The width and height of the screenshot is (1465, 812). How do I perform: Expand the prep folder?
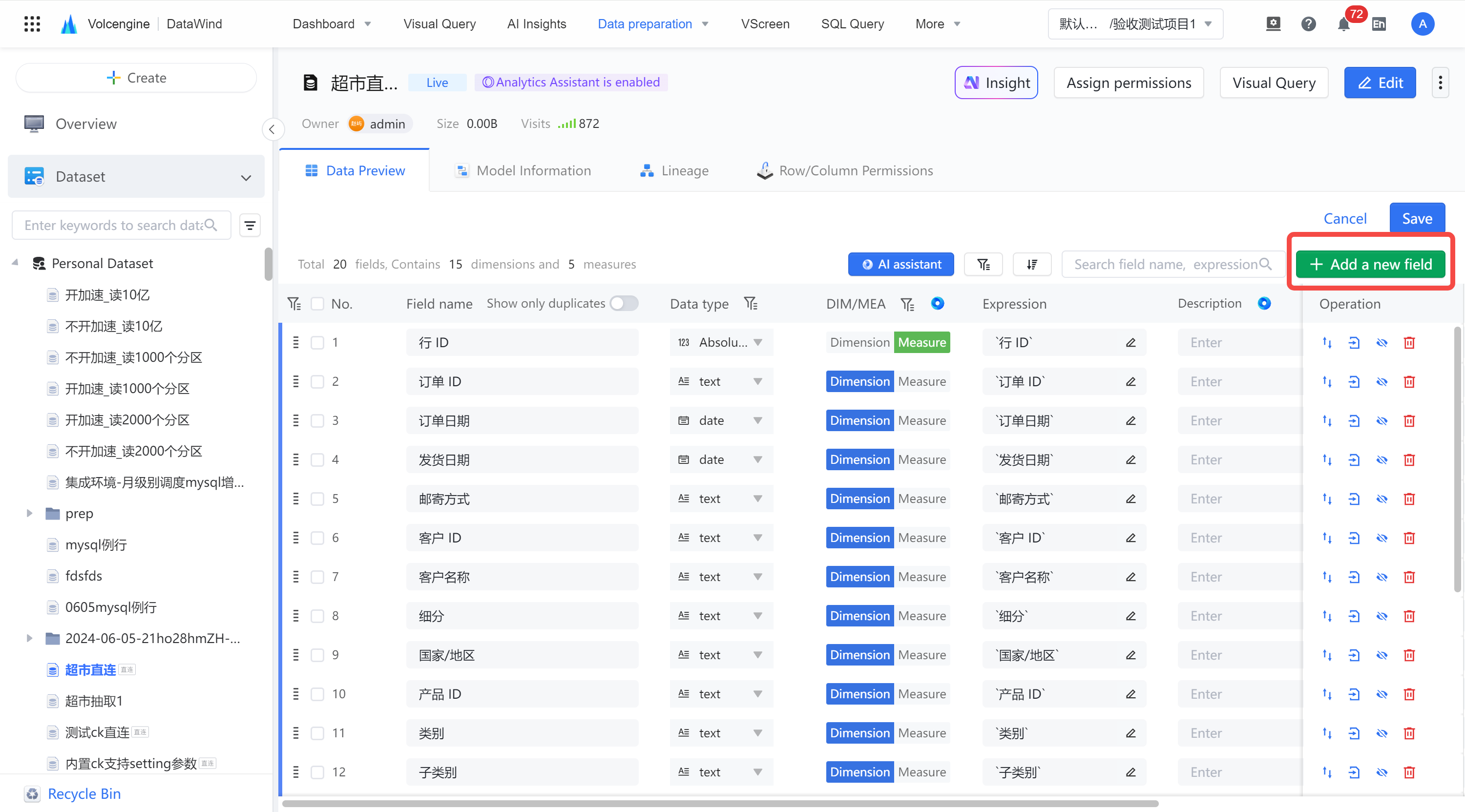pos(29,514)
